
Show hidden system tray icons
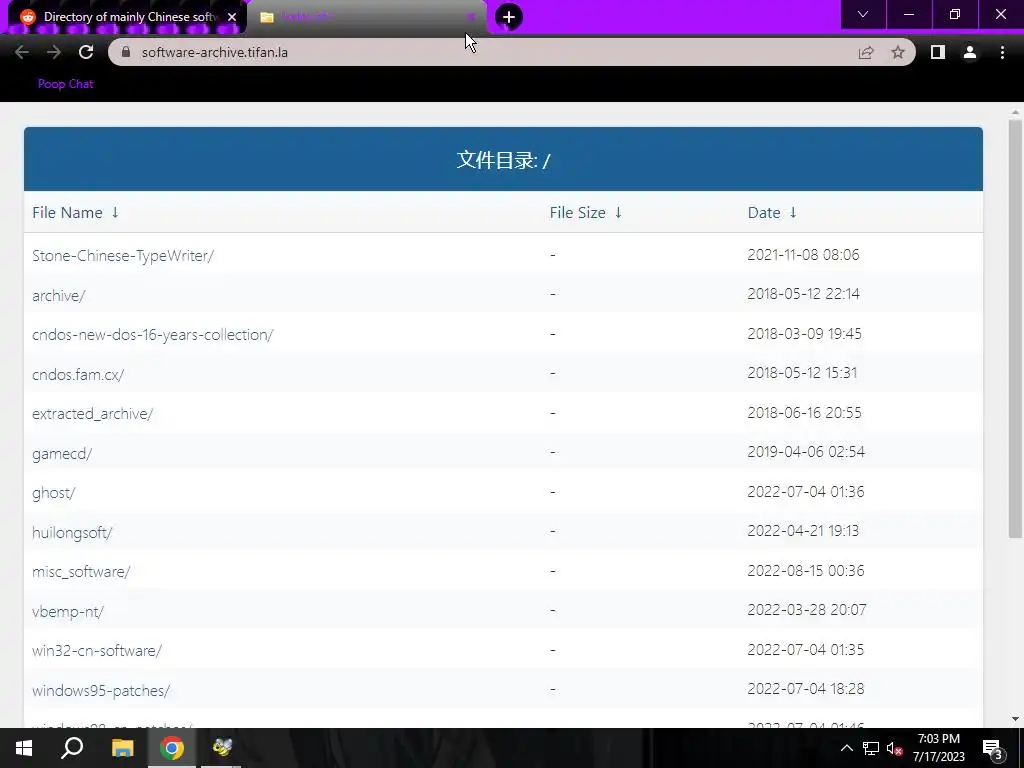click(x=846, y=748)
